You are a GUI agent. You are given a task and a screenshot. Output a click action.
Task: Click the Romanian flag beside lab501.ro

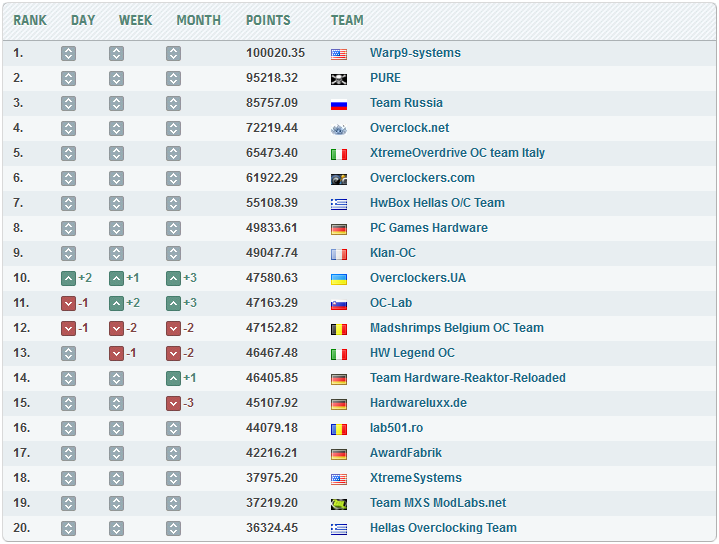click(x=339, y=429)
